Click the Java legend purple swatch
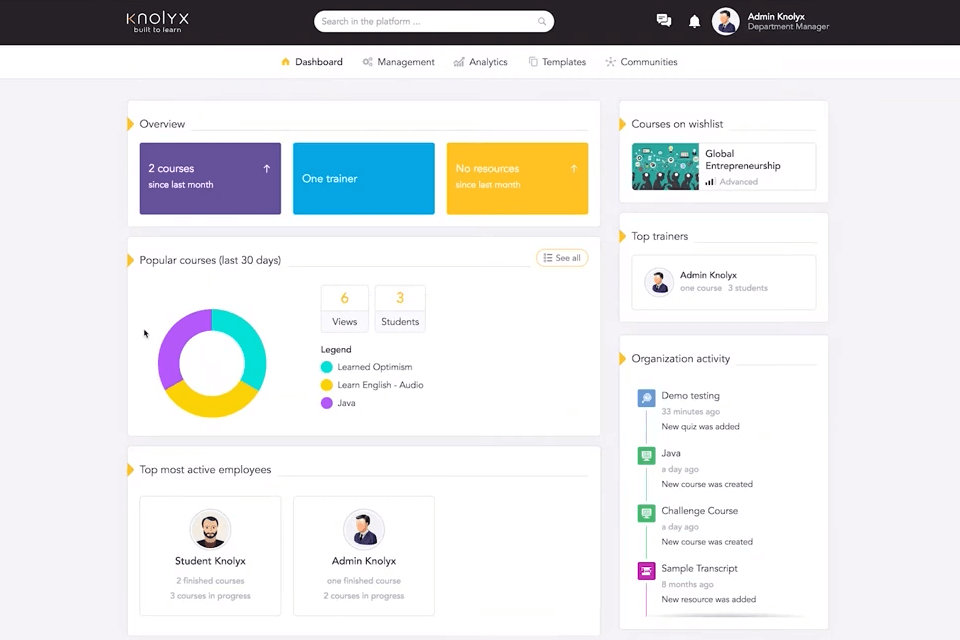 [326, 402]
